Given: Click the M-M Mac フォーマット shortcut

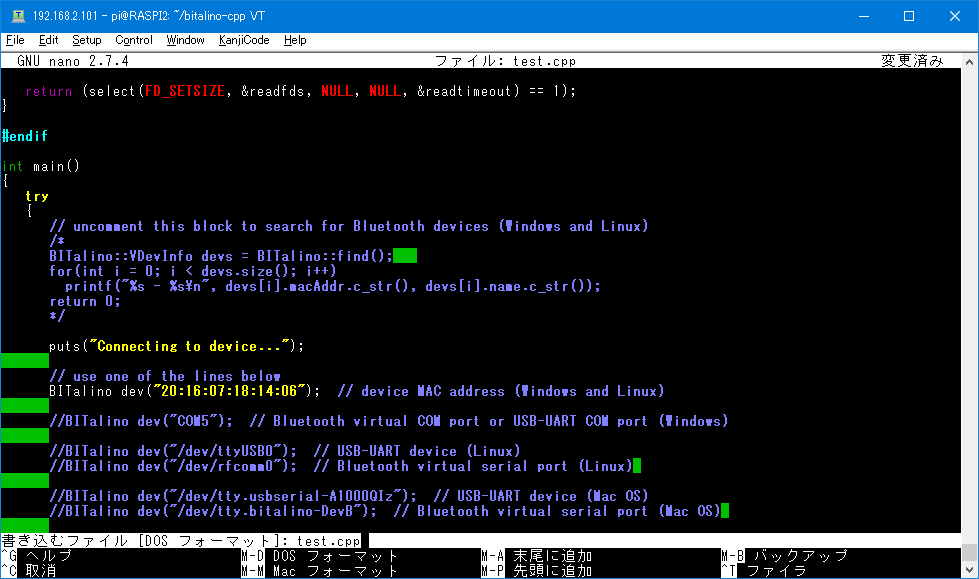Looking at the screenshot, I should click(320, 571).
